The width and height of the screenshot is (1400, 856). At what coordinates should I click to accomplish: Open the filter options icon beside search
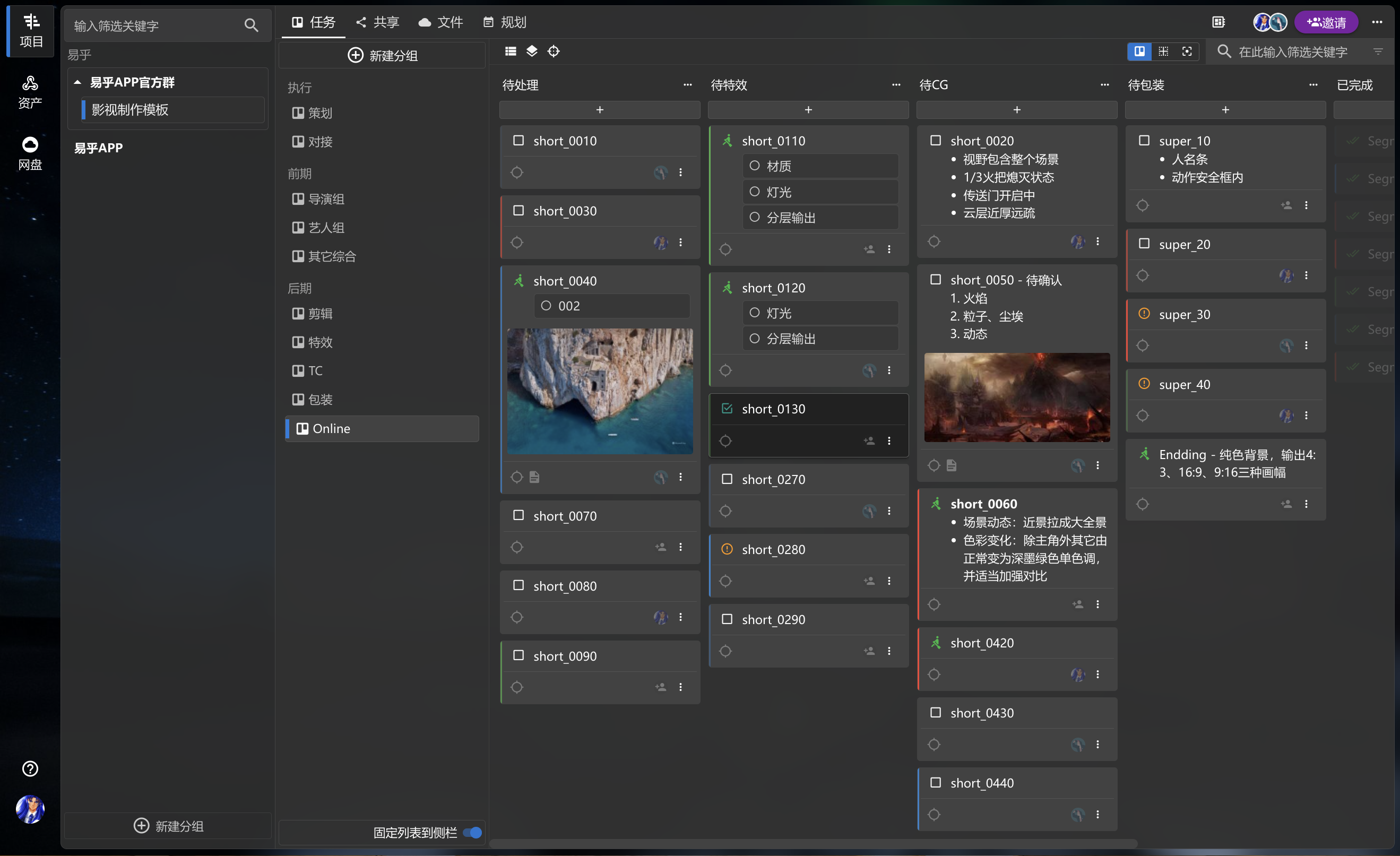pos(1378,51)
